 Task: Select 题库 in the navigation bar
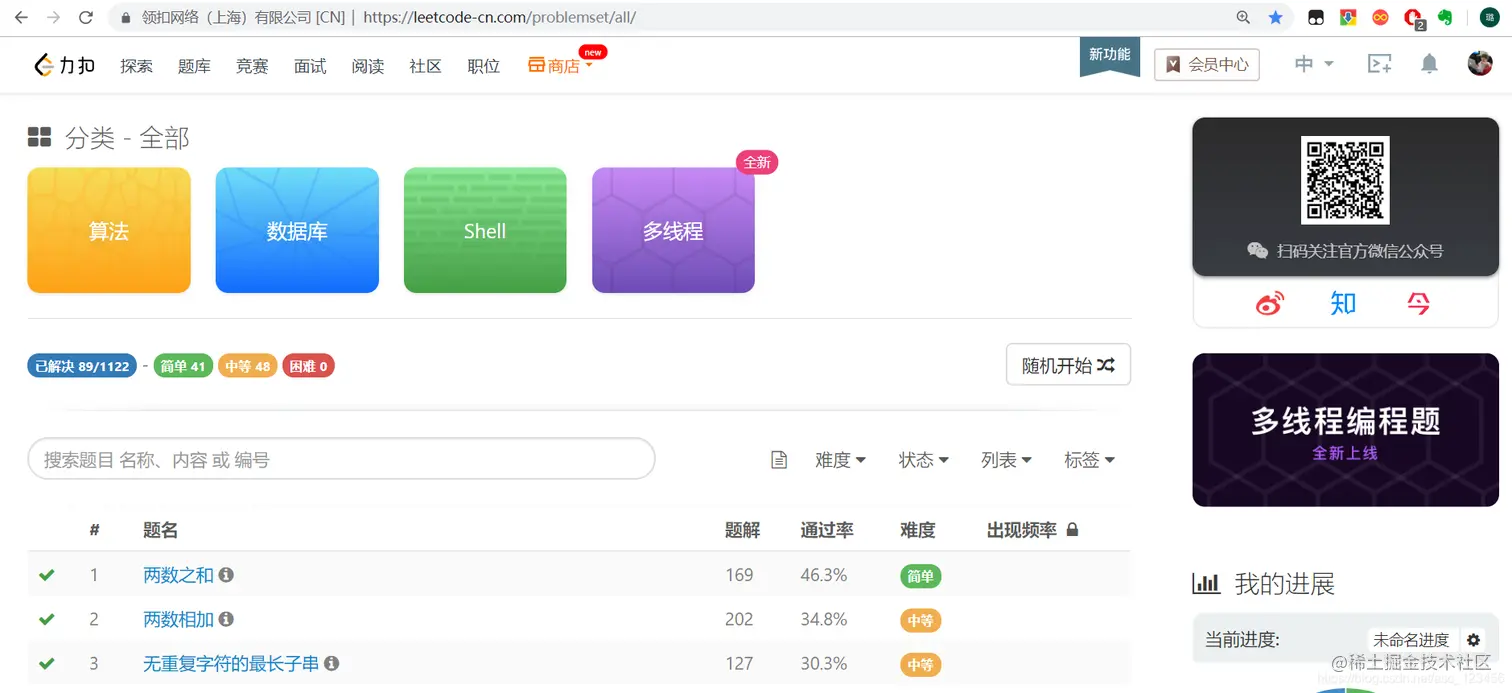(x=194, y=65)
